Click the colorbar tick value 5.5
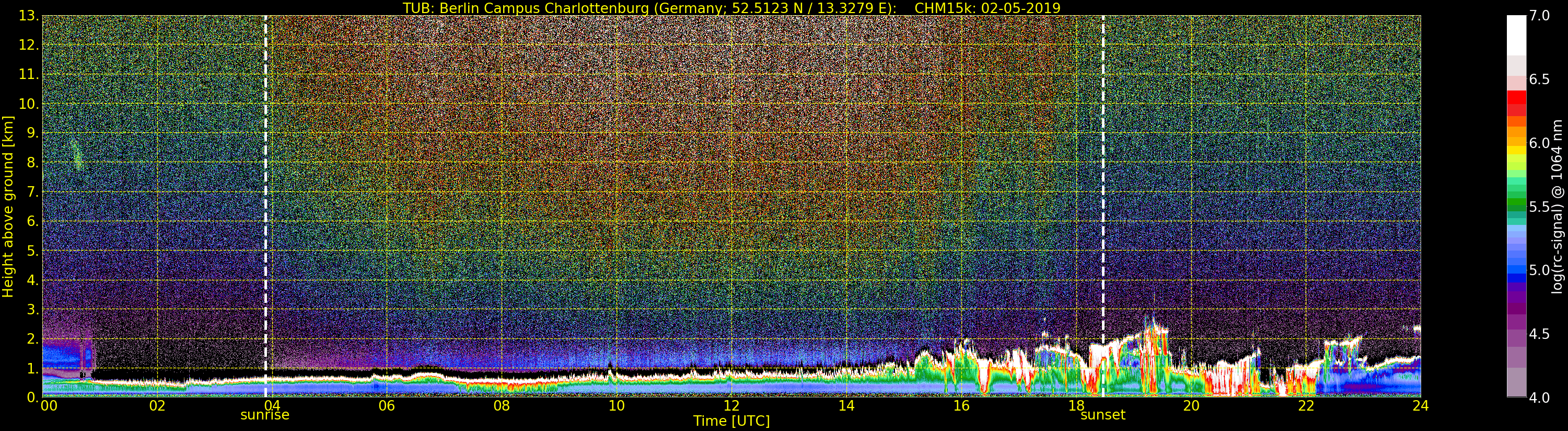Image resolution: width=1568 pixels, height=431 pixels. (x=1539, y=207)
